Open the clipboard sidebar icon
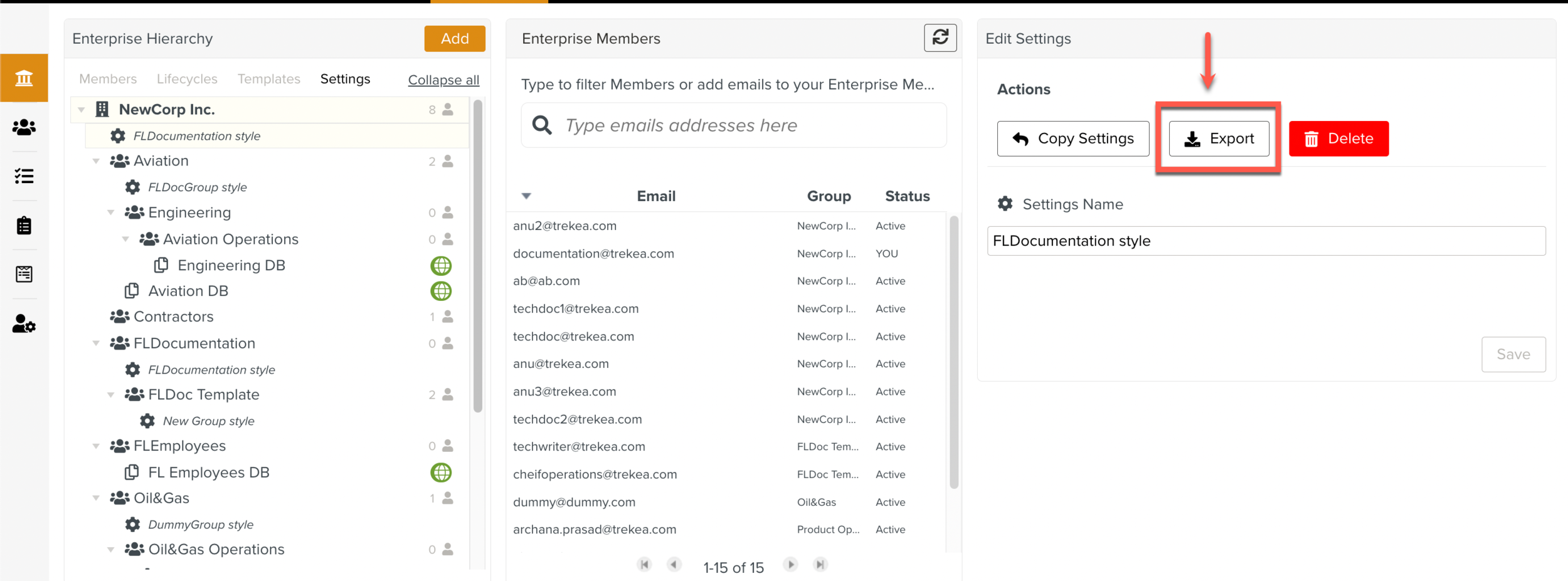Viewport: 1568px width, 581px height. tap(24, 225)
